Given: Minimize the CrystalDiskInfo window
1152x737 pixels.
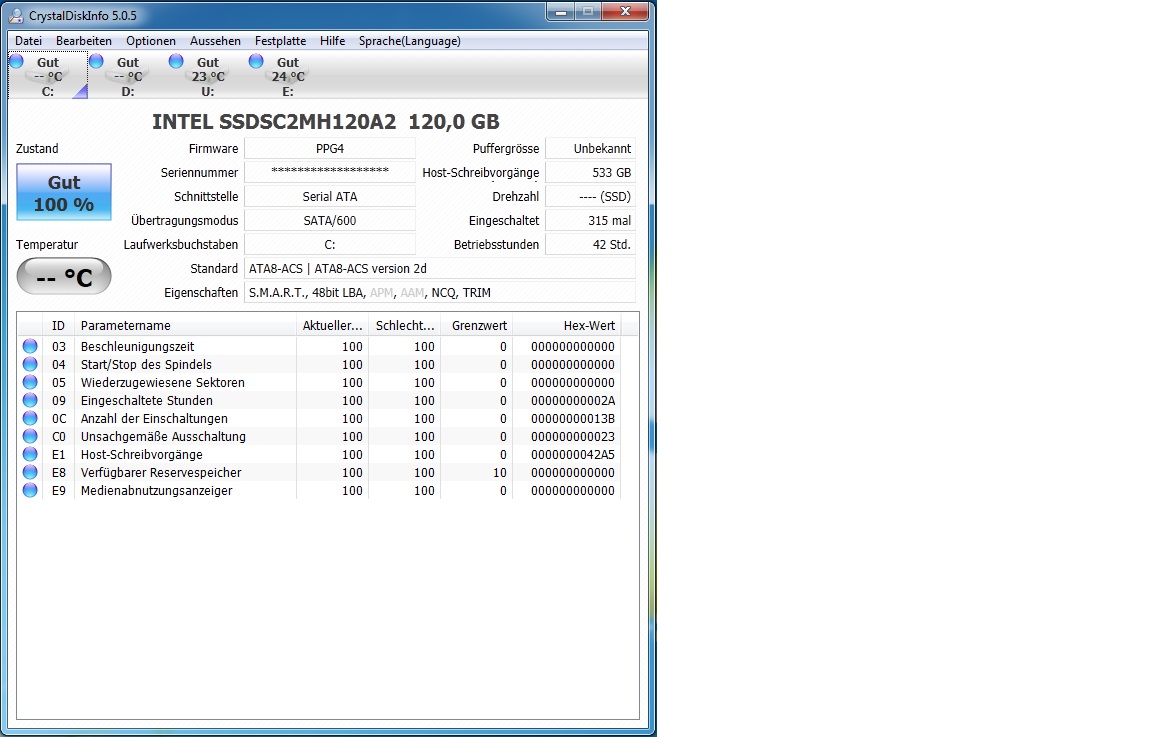Looking at the screenshot, I should tap(561, 11).
